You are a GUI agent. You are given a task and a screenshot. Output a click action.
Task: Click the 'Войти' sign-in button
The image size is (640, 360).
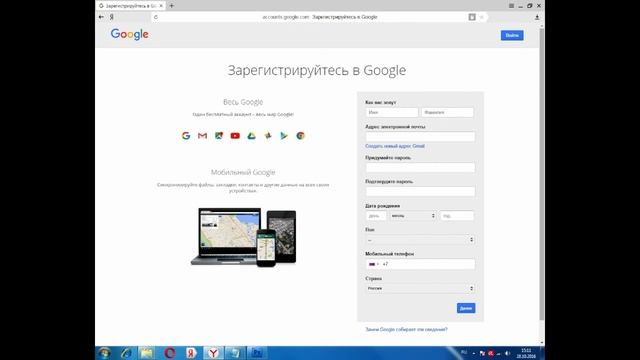[512, 36]
